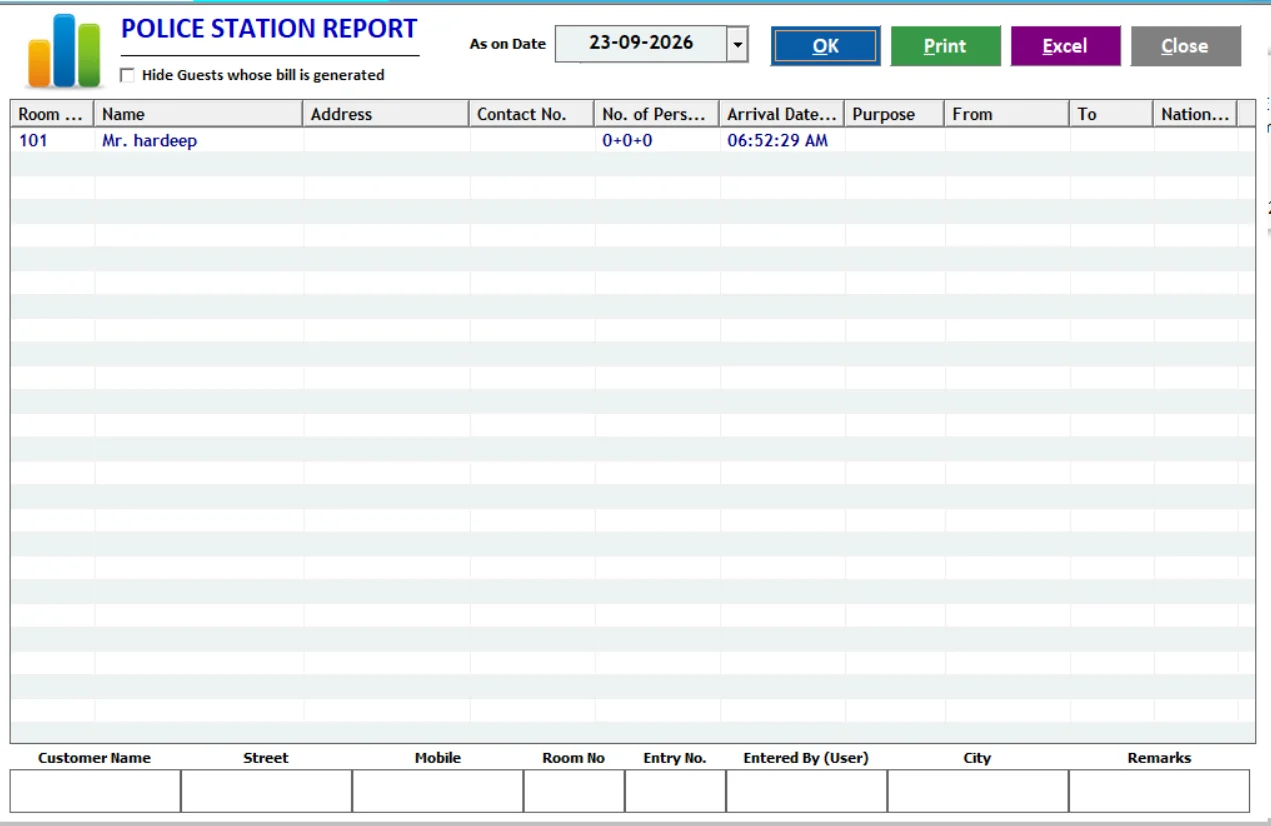This screenshot has width=1271, height=826.
Task: Focus the Remarks filter field
Action: [1159, 791]
